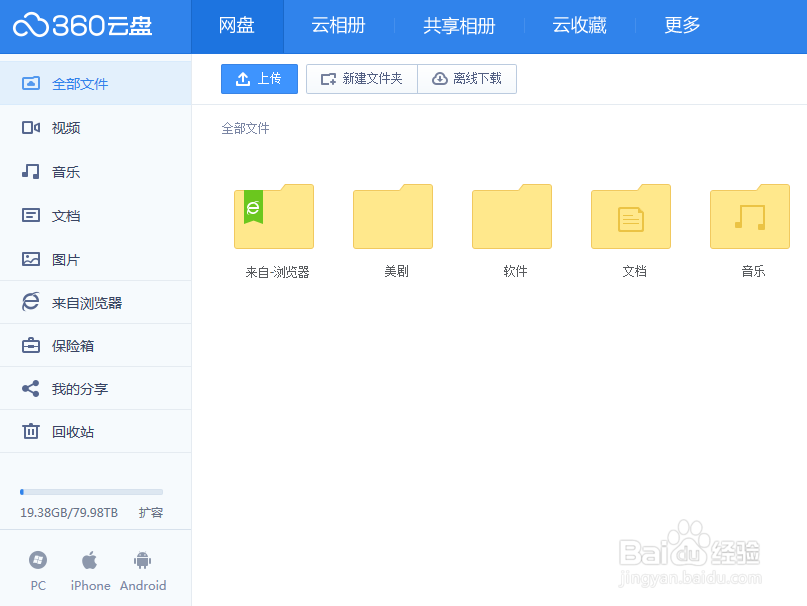Click the 19.38GB/79.98TB storage text

click(69, 513)
